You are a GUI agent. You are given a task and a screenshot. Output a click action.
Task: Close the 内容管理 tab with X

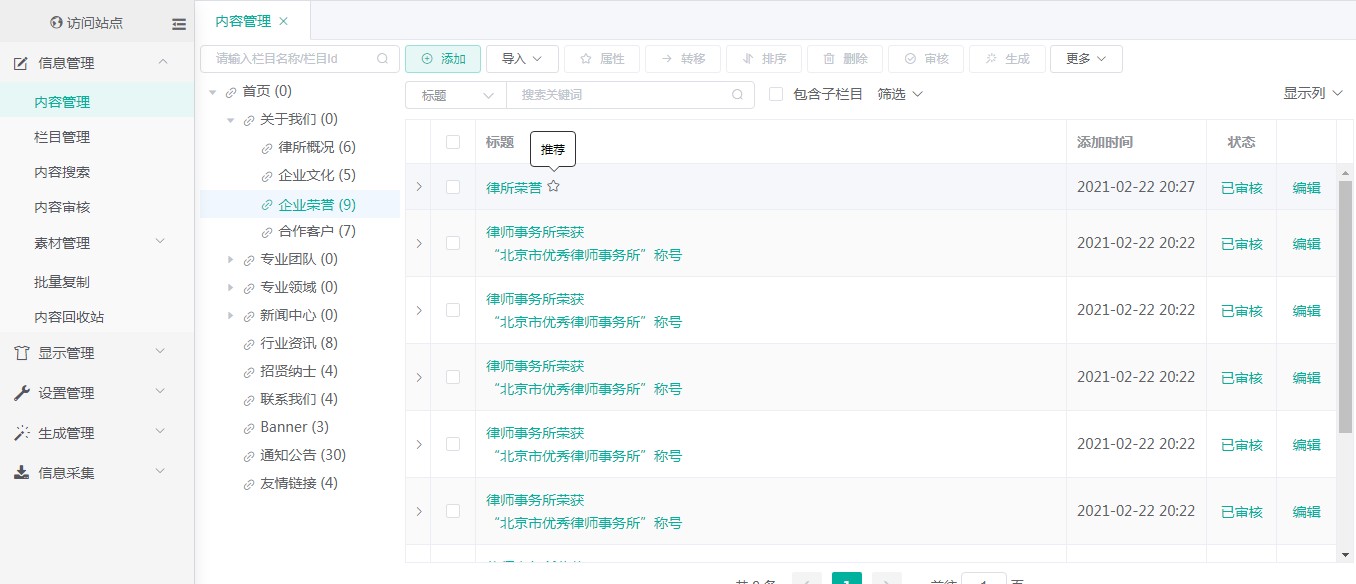click(x=284, y=21)
